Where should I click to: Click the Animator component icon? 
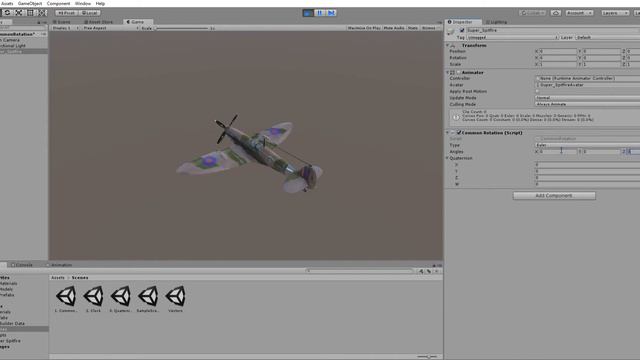point(452,72)
